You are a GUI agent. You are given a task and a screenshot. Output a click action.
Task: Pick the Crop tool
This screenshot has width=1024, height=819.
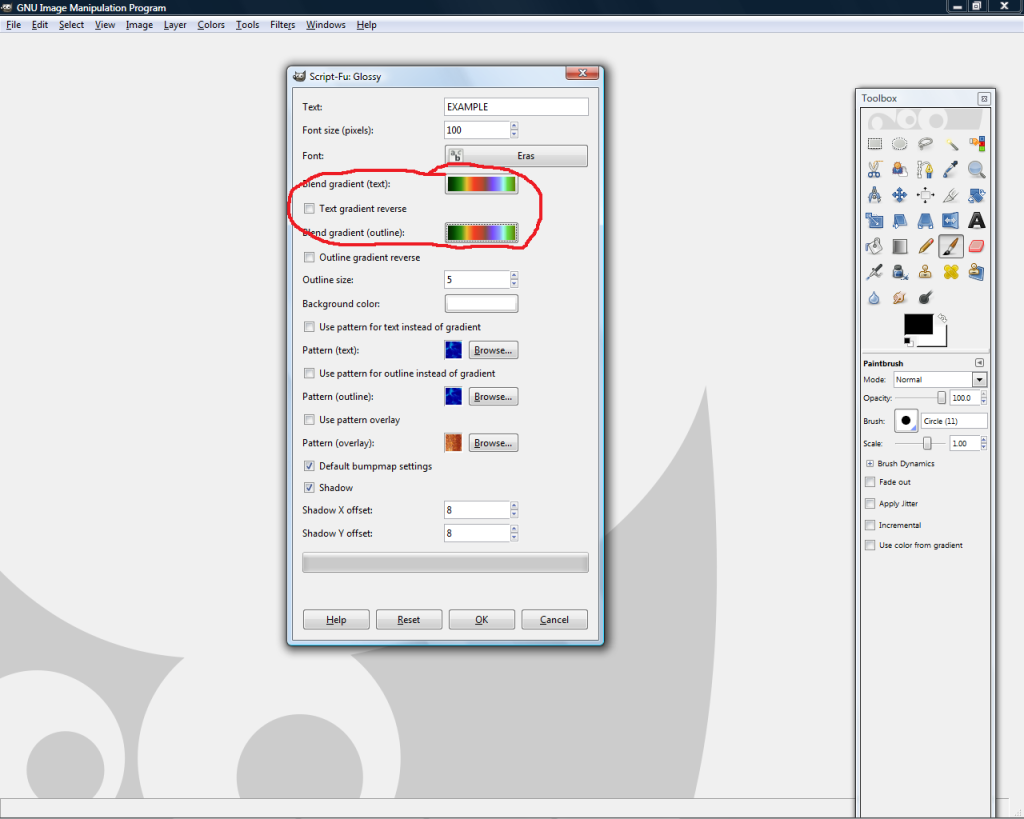pos(951,195)
